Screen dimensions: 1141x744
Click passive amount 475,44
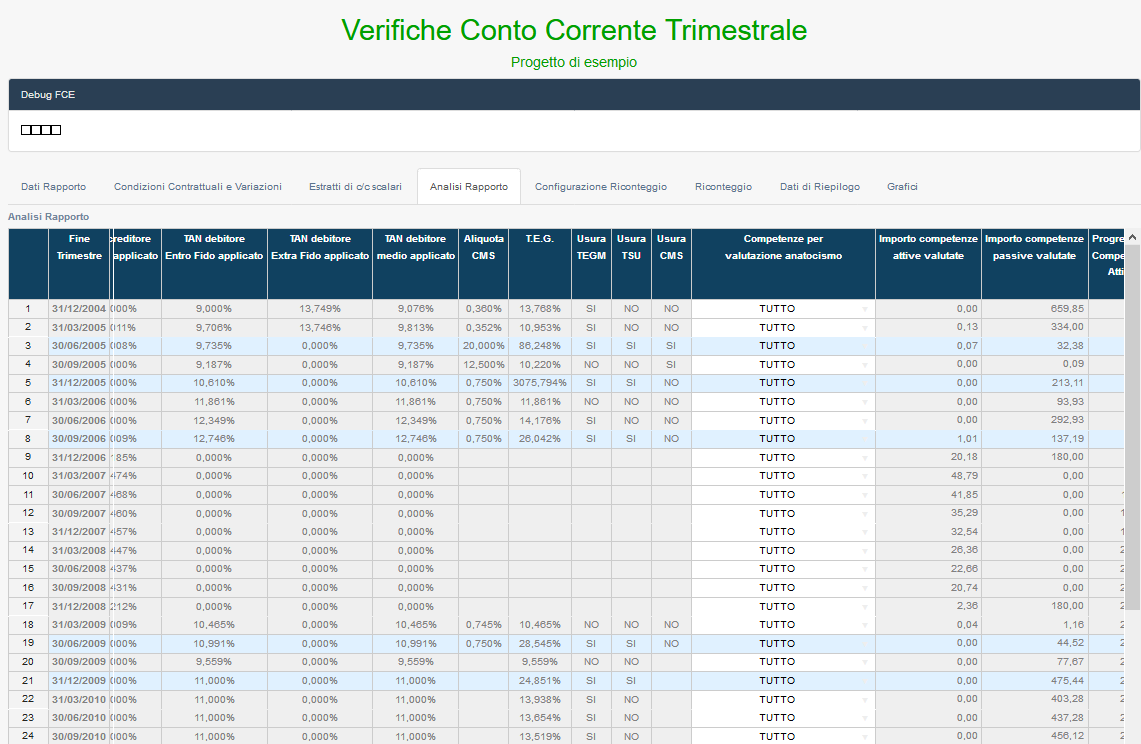click(1034, 681)
